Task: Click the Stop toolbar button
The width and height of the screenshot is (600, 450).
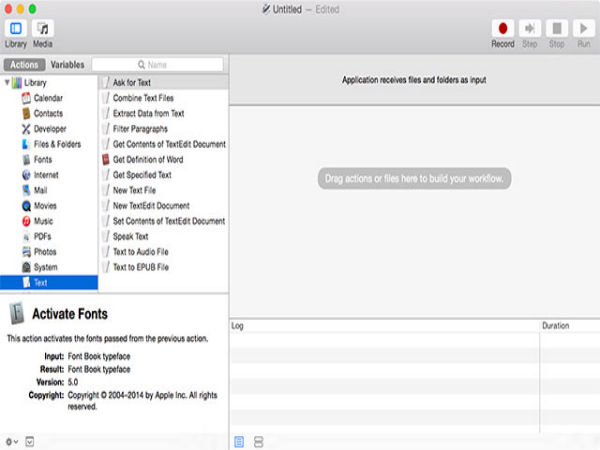Action: 557,29
